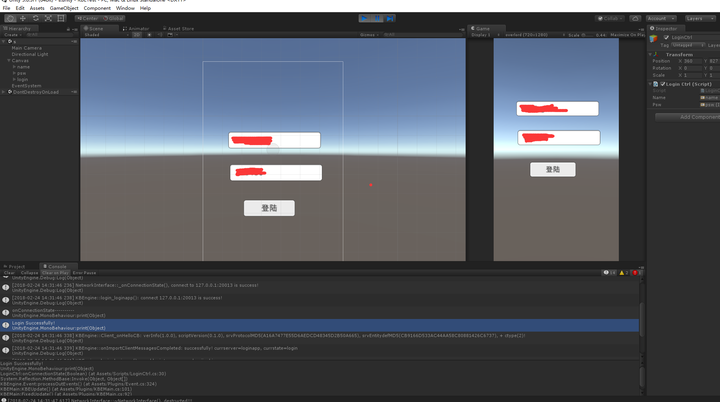
Task: Select Main Camera in Hierarchy
Action: point(26,48)
